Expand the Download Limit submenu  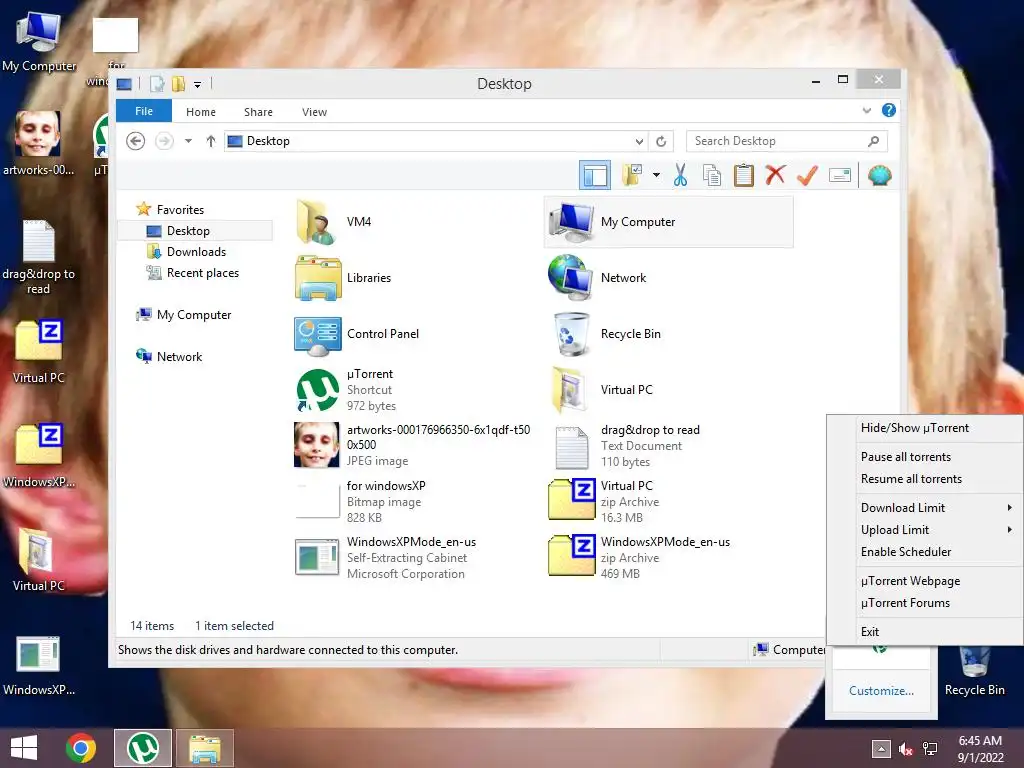pos(925,507)
